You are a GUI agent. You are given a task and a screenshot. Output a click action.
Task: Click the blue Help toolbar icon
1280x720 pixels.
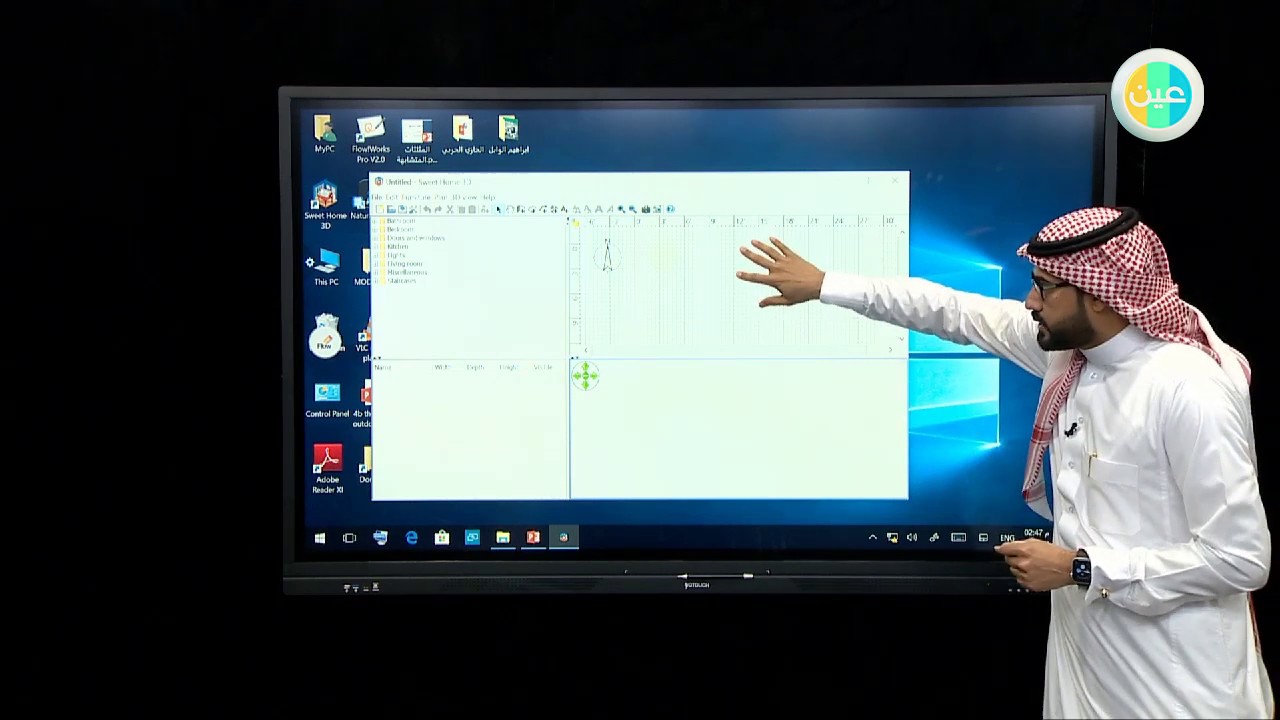coord(670,209)
